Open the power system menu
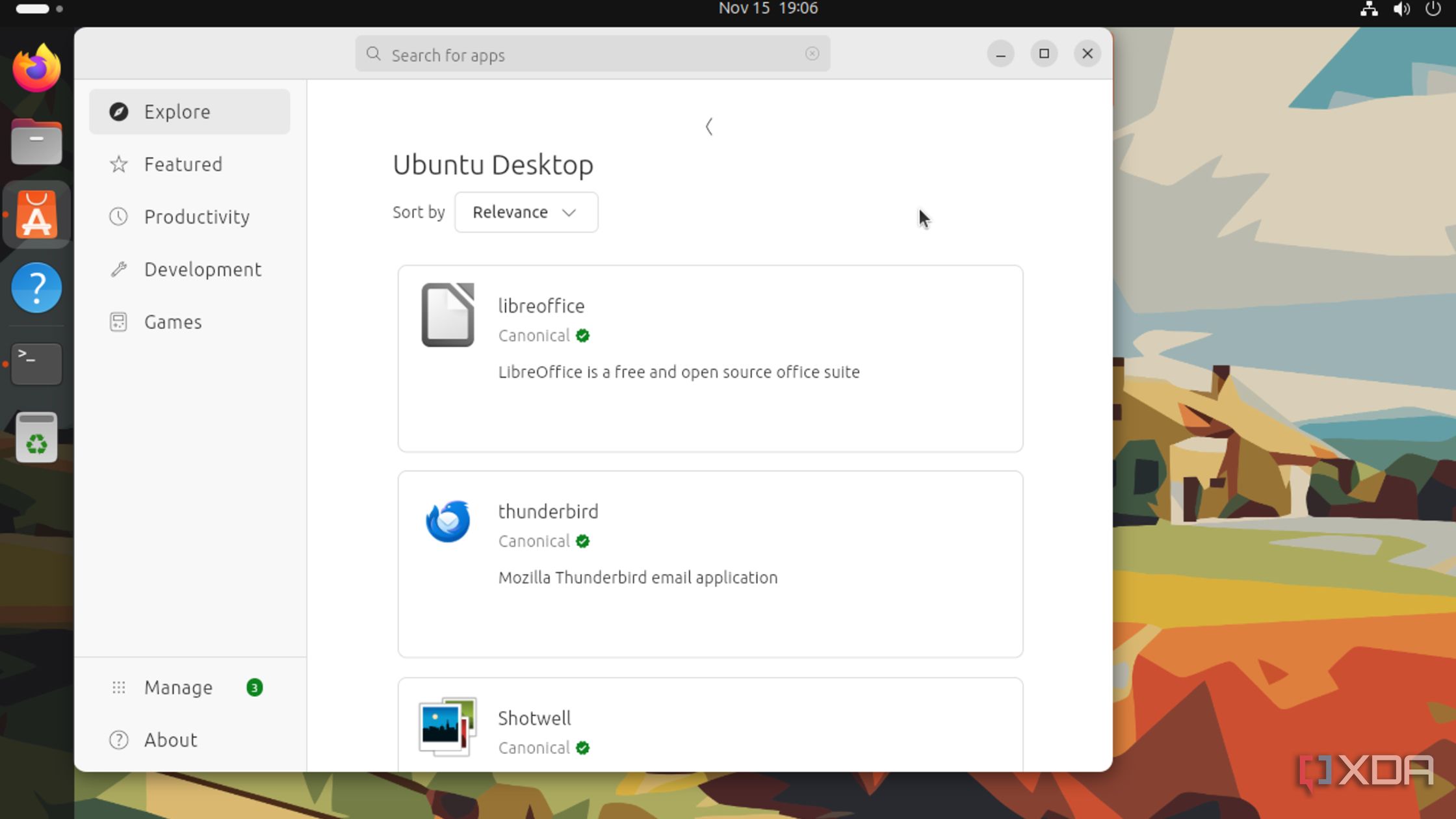 tap(1433, 9)
